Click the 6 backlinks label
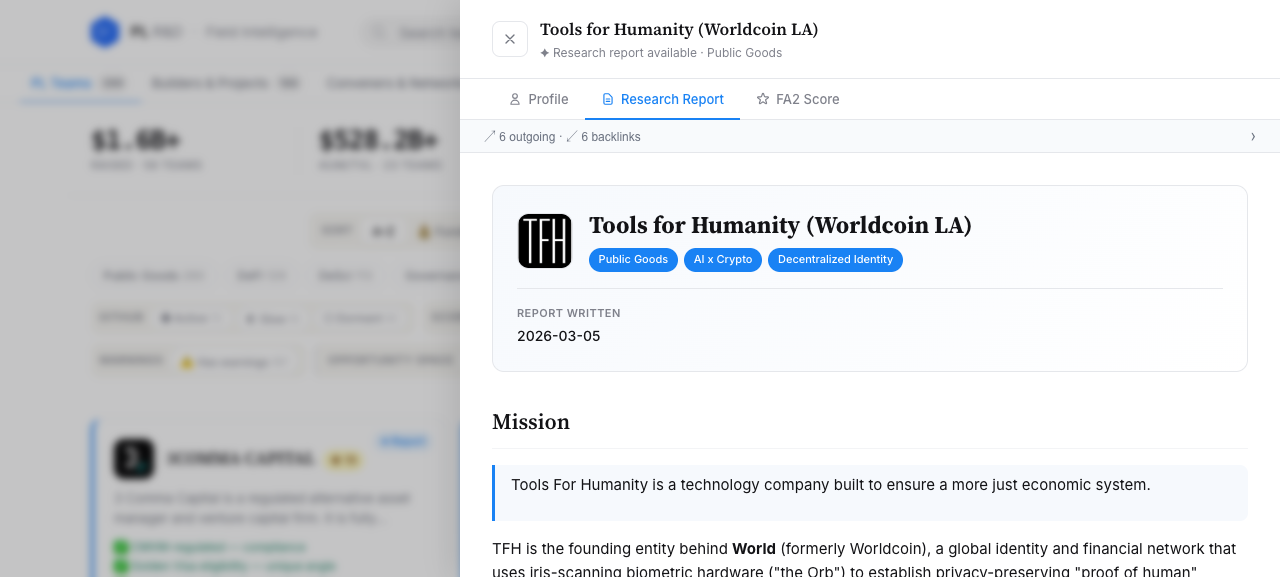 tap(603, 137)
